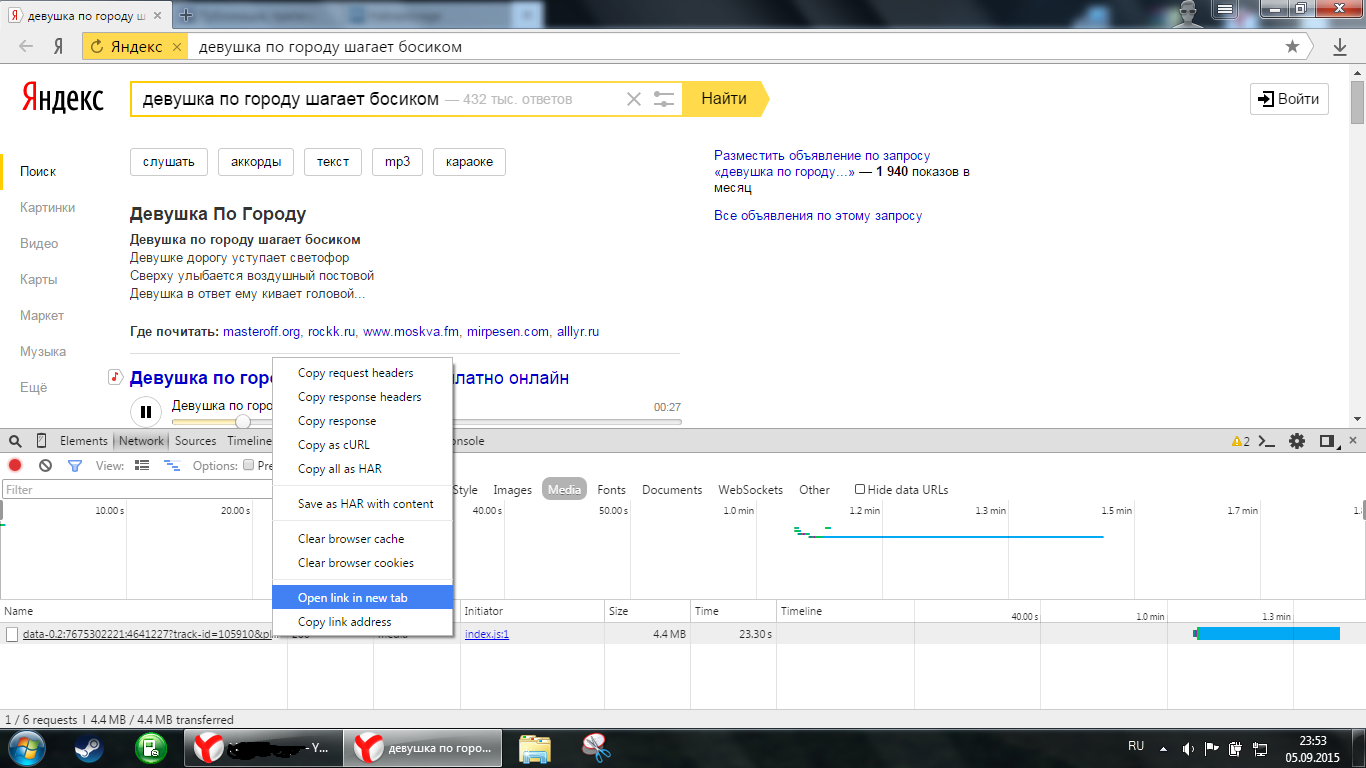Screen dimensions: 1366x768
Task: Open the Network DevTools tab
Action: (141, 441)
